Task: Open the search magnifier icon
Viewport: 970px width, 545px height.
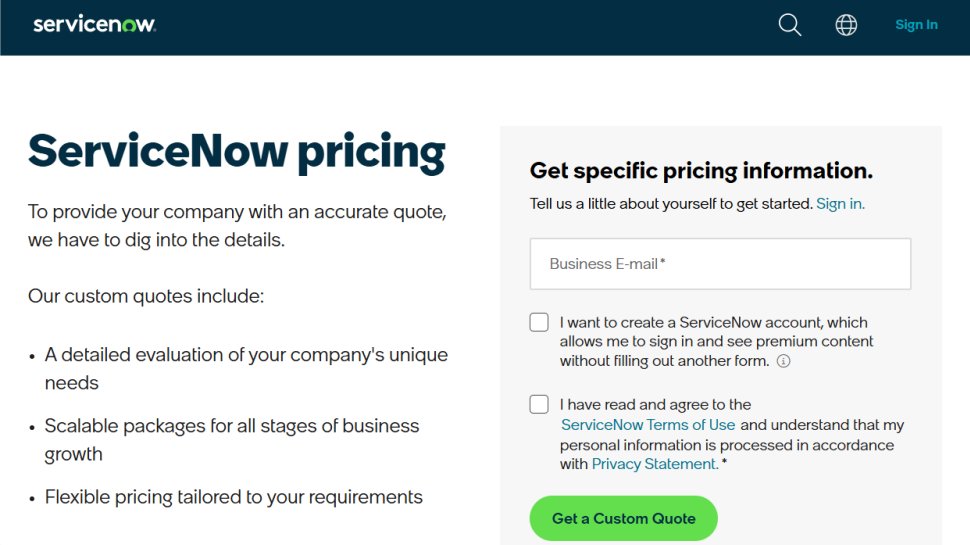Action: (790, 26)
